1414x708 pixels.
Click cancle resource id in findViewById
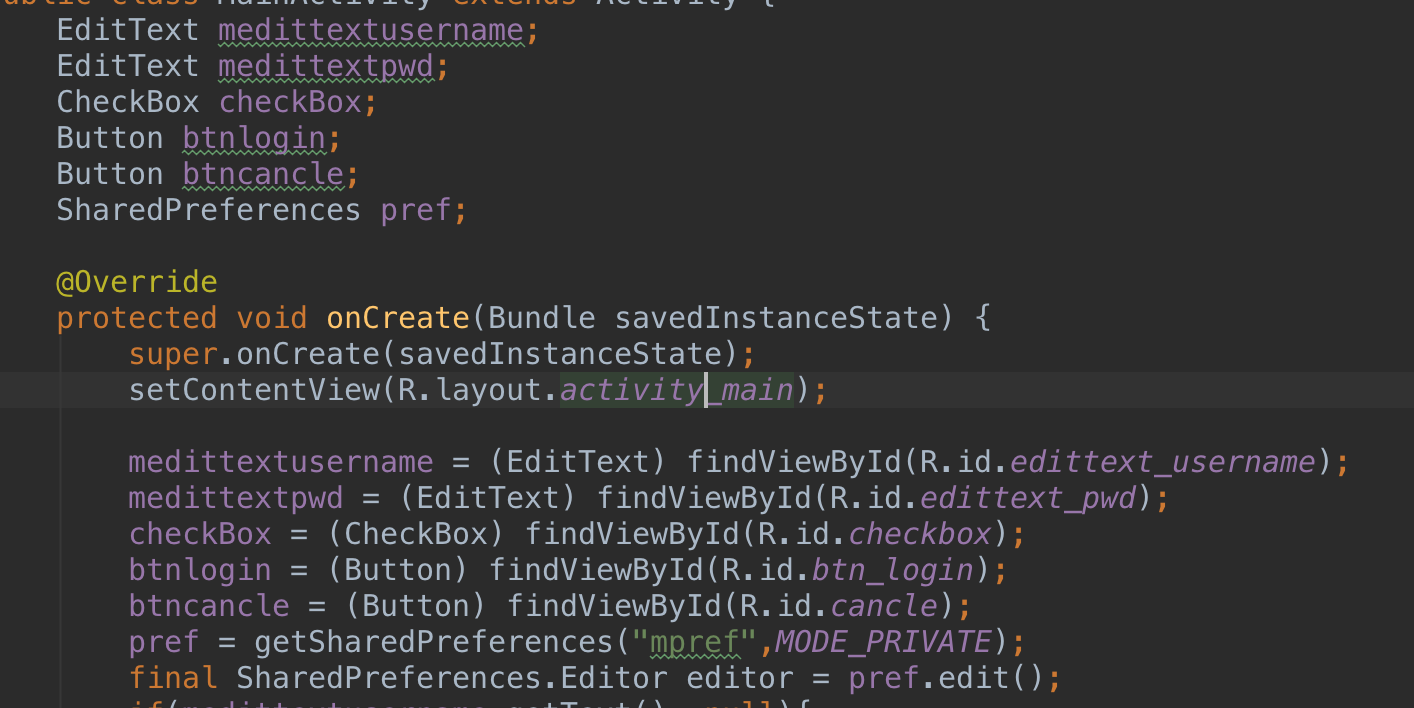pyautogui.click(x=885, y=606)
